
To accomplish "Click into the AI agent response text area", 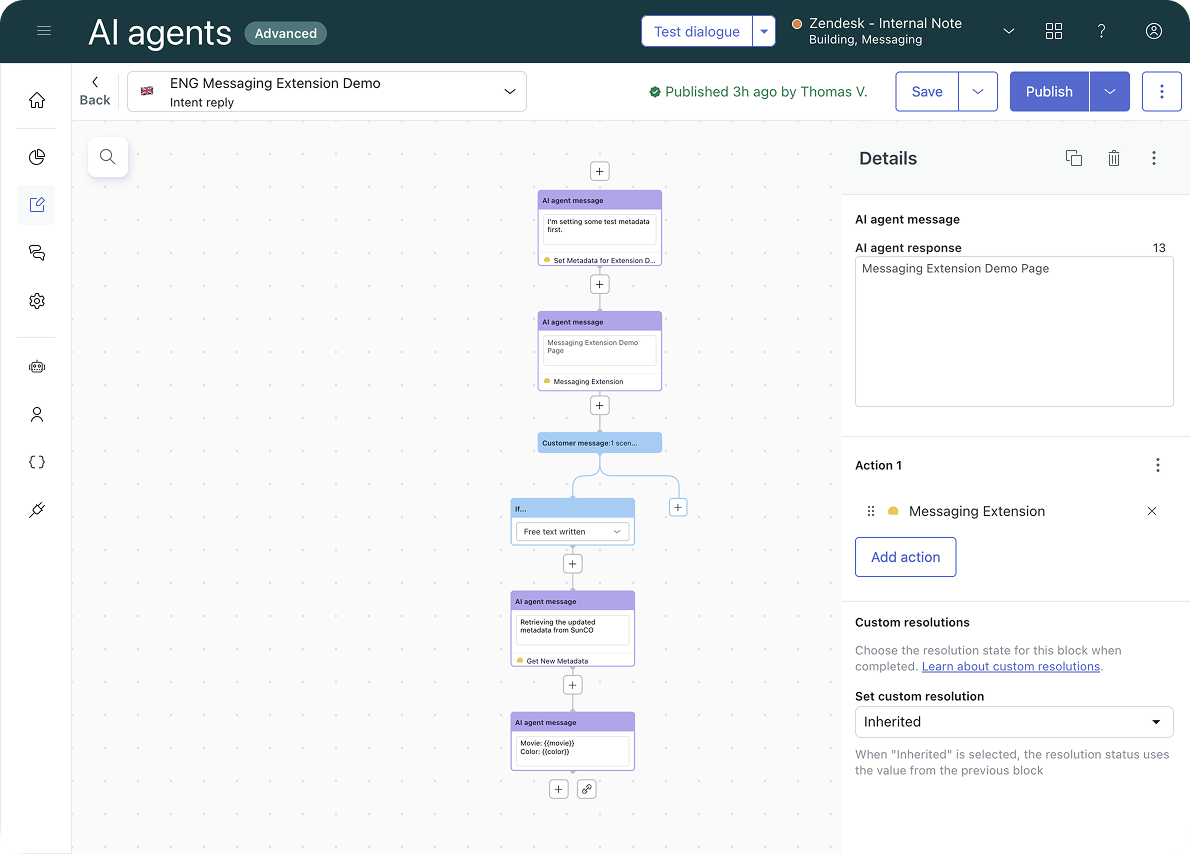I will [1013, 332].
